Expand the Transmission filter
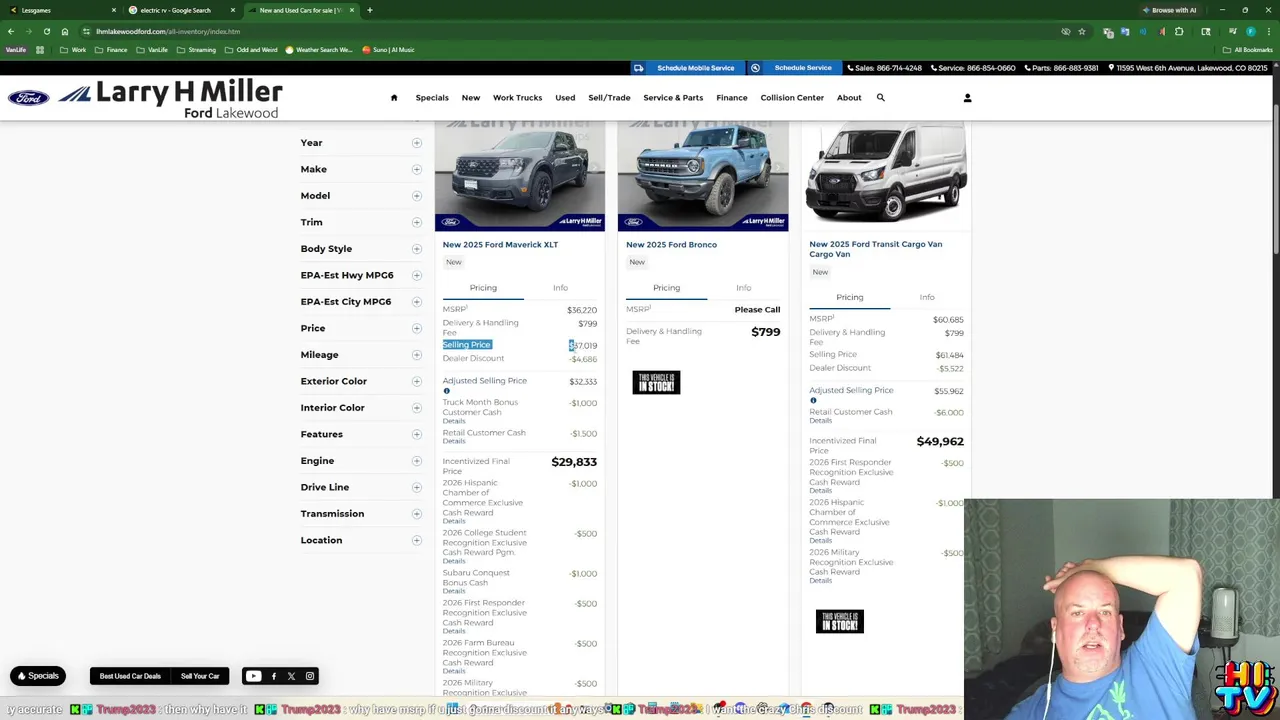1280x720 pixels. [x=361, y=514]
